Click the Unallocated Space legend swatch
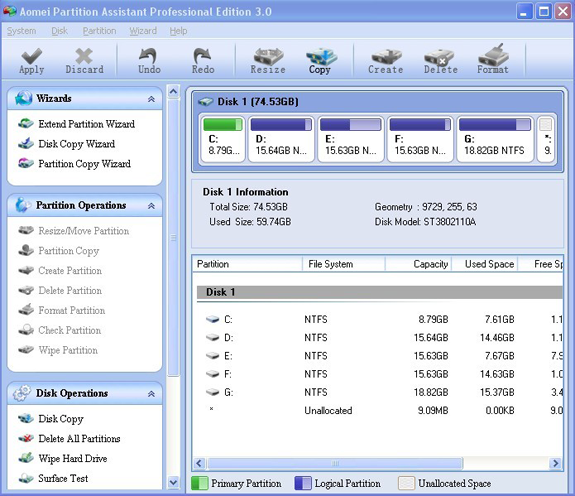 [x=406, y=483]
